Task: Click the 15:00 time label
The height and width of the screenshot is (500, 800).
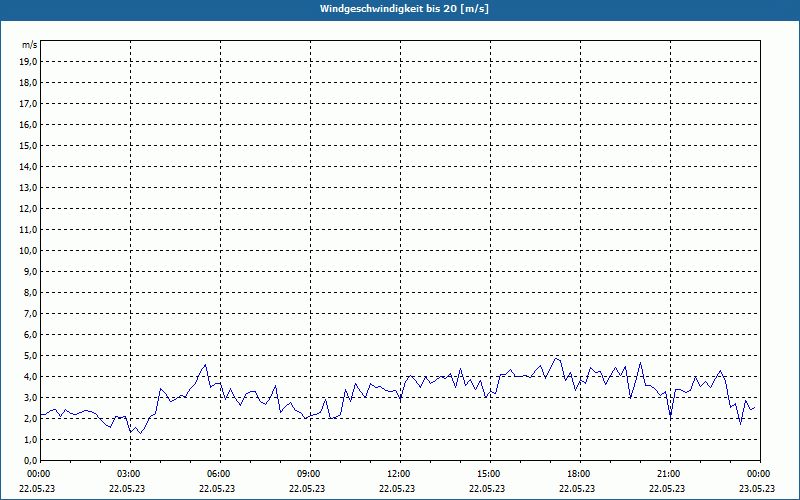Action: click(488, 474)
